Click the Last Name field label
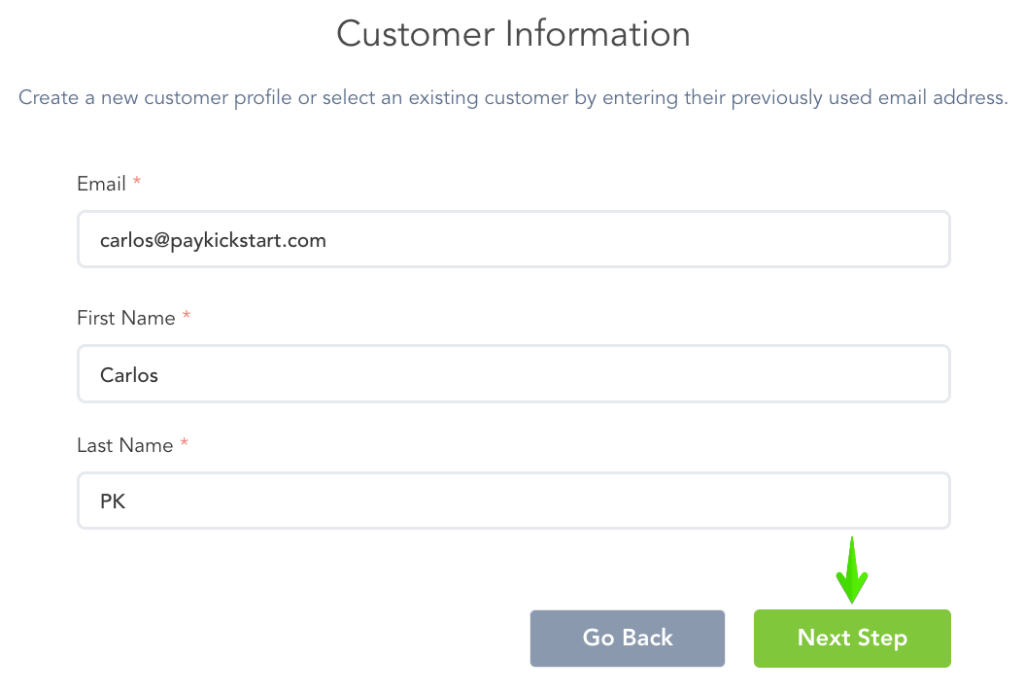Screen dimensions: 1024x692 point(125,446)
